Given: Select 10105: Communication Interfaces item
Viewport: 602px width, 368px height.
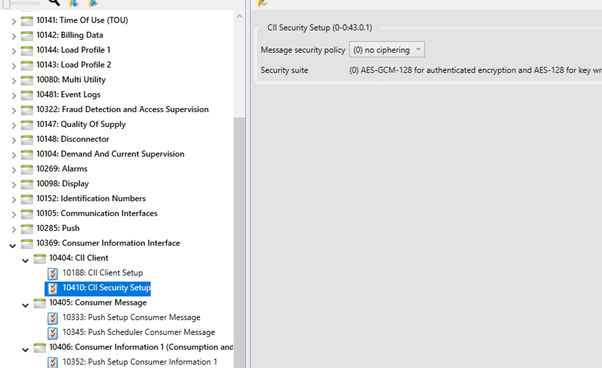Looking at the screenshot, I should click(x=97, y=213).
